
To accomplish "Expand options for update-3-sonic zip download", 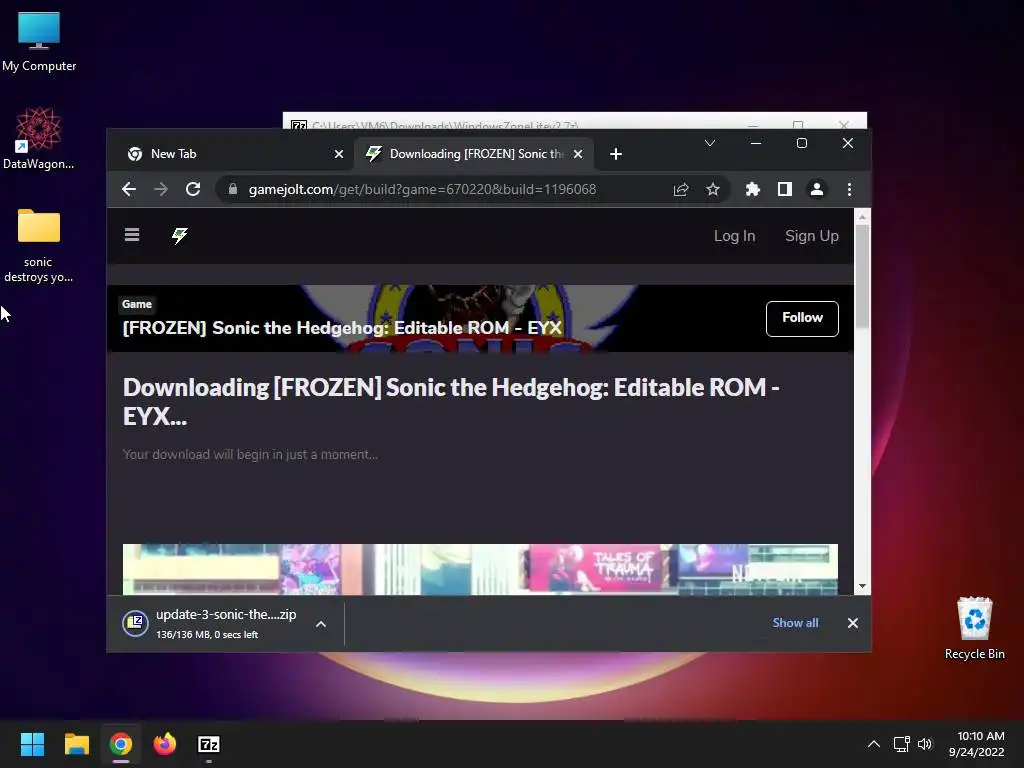I will click(321, 624).
